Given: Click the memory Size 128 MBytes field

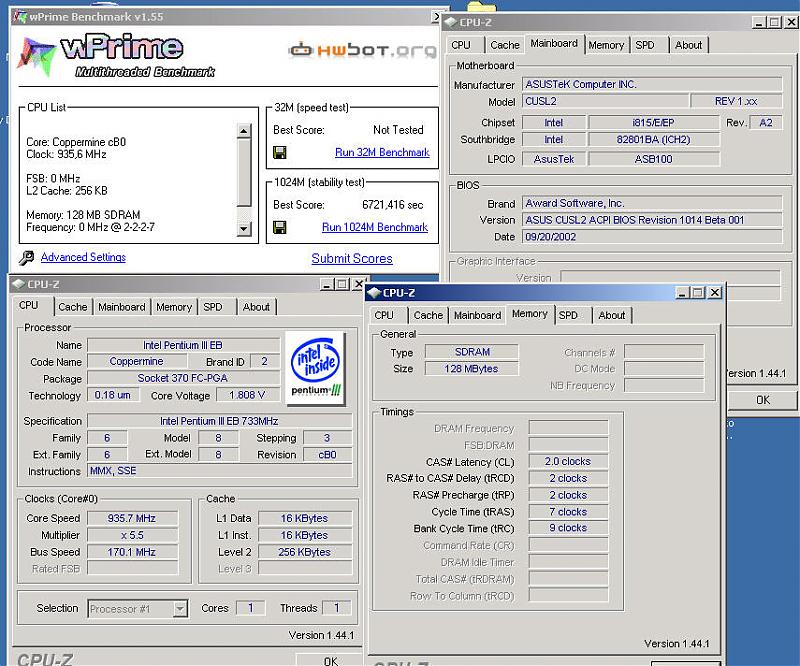Looking at the screenshot, I should click(x=471, y=368).
